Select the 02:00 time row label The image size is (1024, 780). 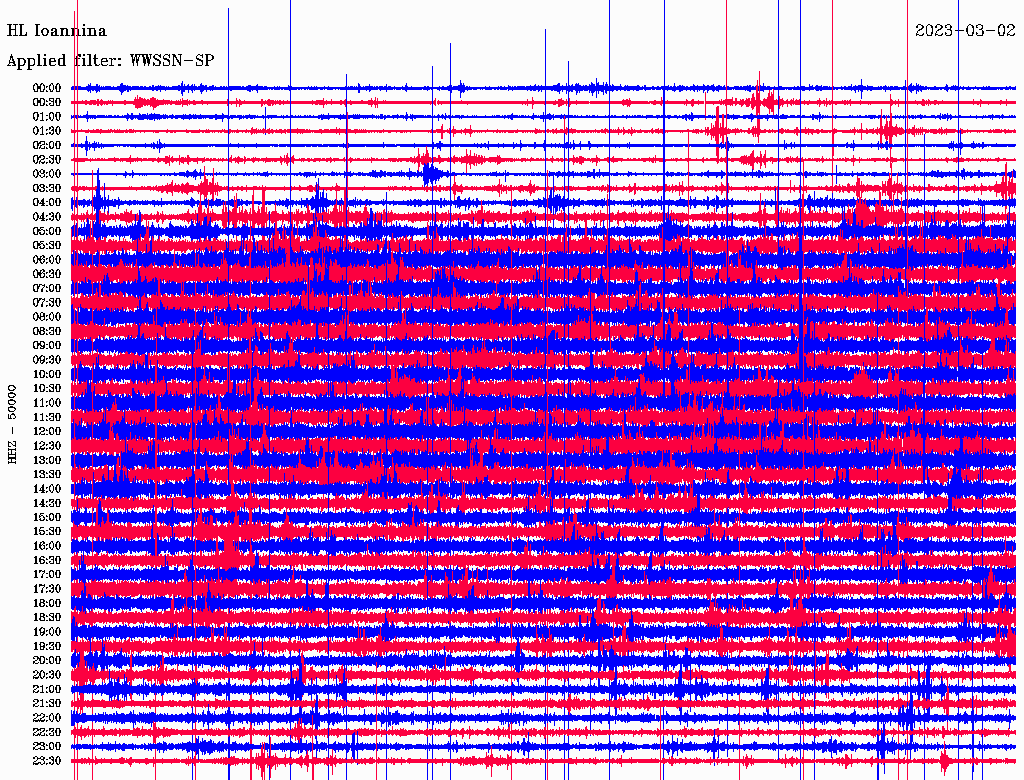click(47, 146)
